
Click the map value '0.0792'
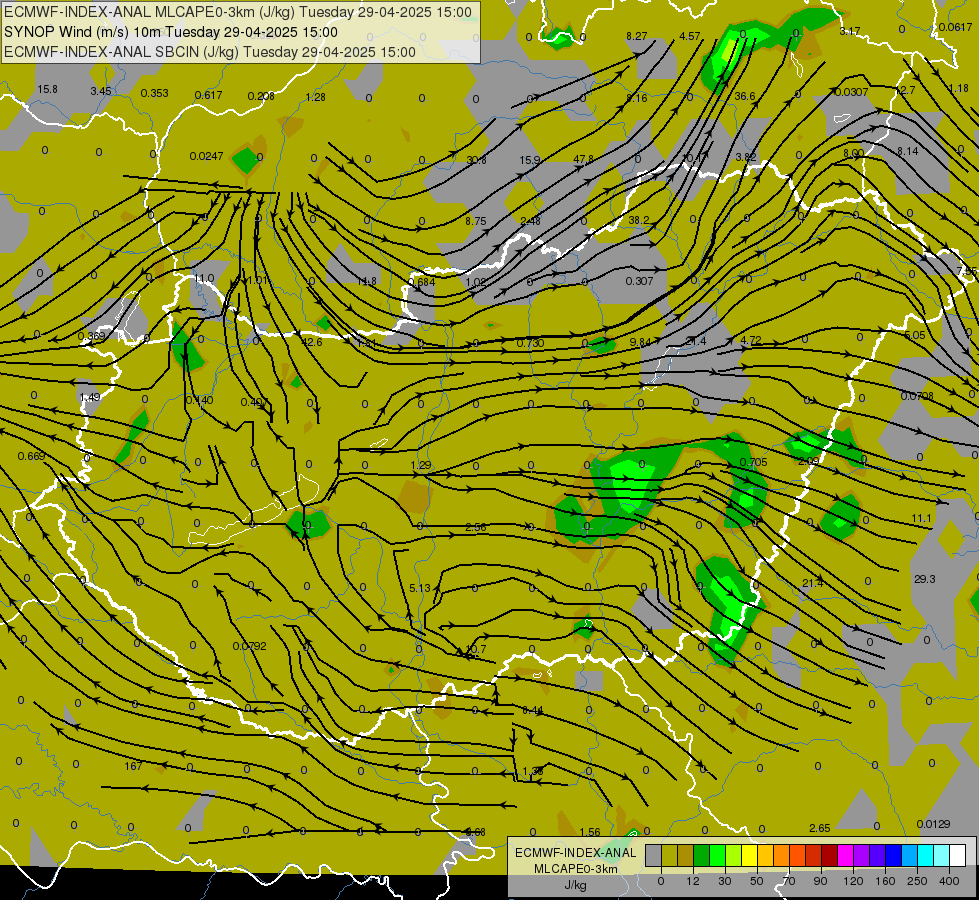click(x=250, y=646)
